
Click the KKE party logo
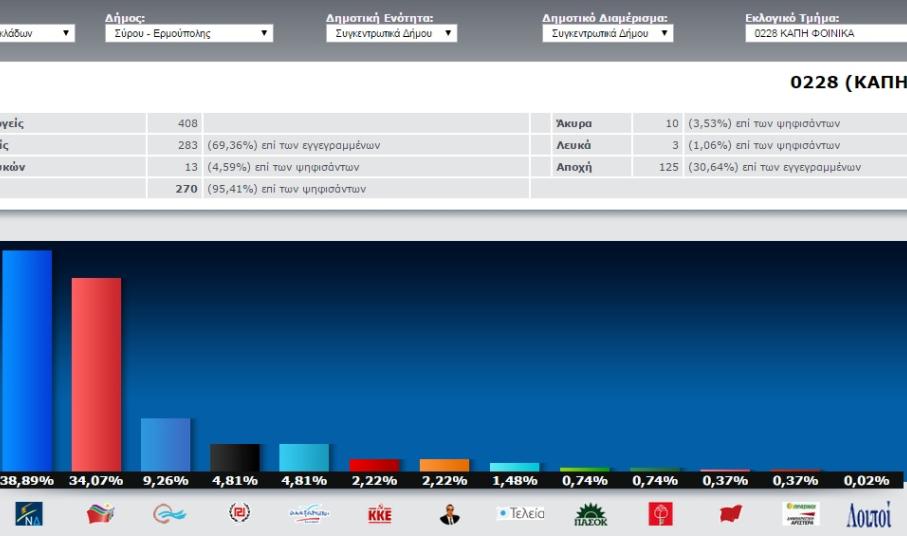[380, 514]
